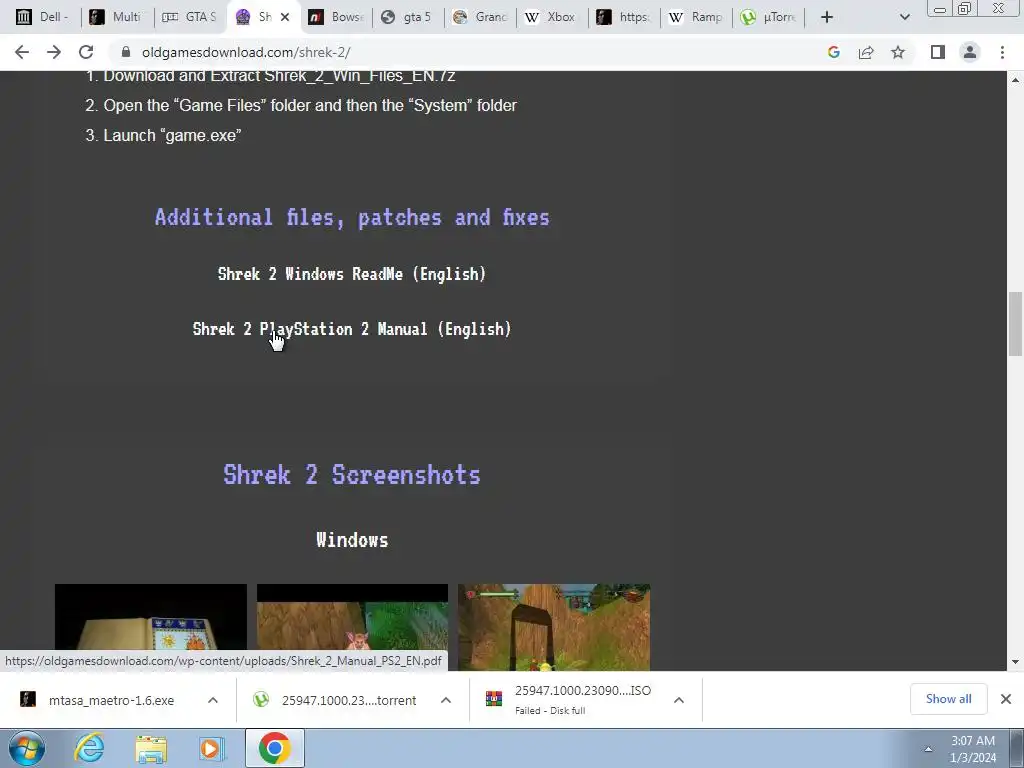Viewport: 1024px width, 768px height.
Task: Switch to the GTA S tab
Action: [189, 17]
